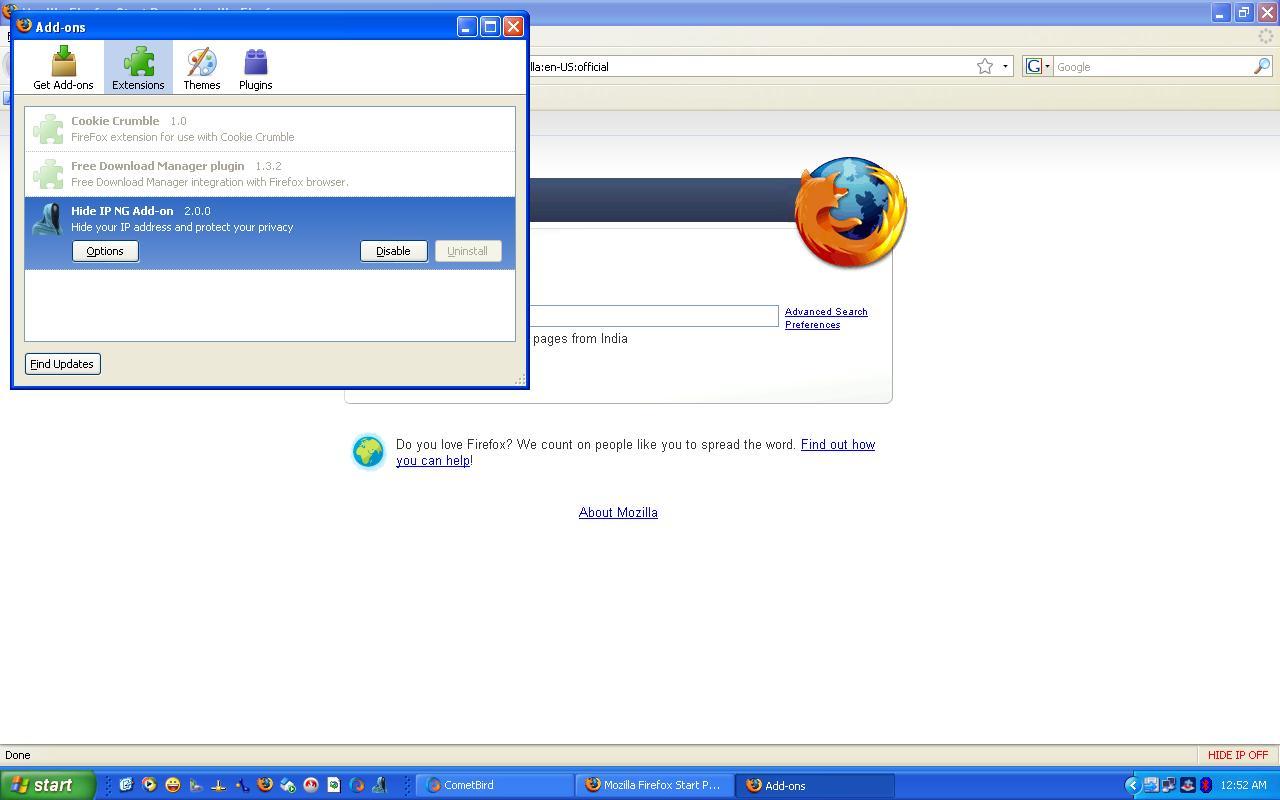
Task: Open the Plugins pane
Action: (255, 68)
